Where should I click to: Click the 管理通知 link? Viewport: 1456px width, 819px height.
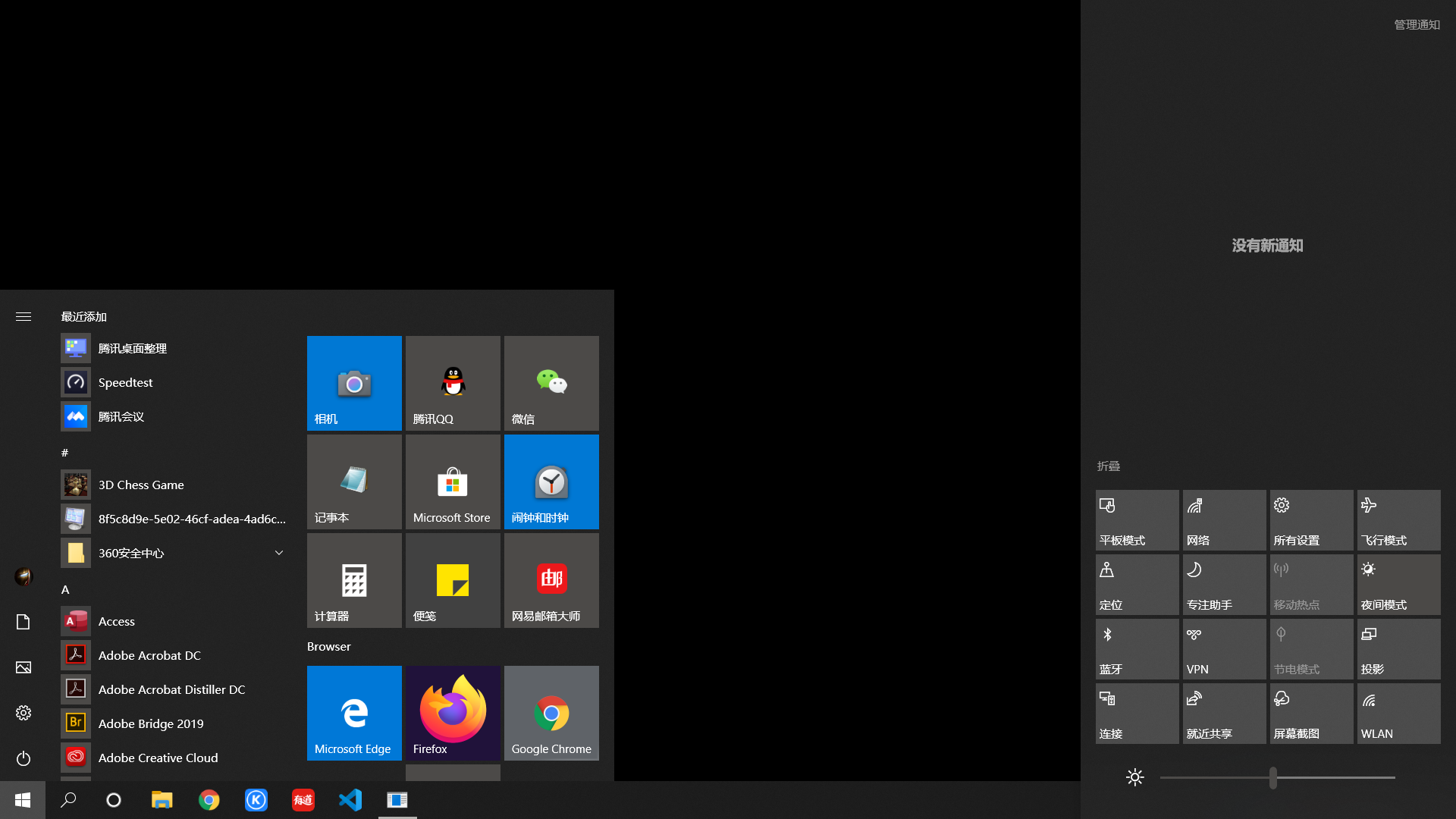tap(1417, 25)
